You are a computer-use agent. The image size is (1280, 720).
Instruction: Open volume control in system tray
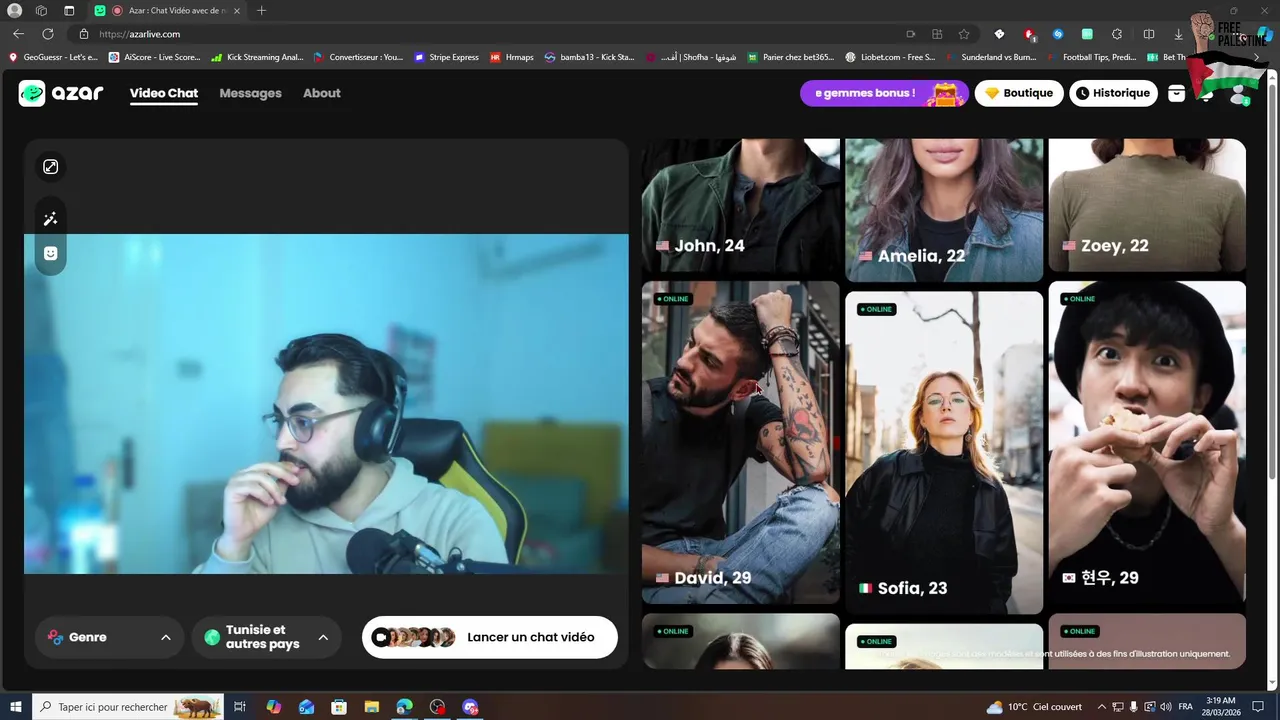tap(1167, 707)
